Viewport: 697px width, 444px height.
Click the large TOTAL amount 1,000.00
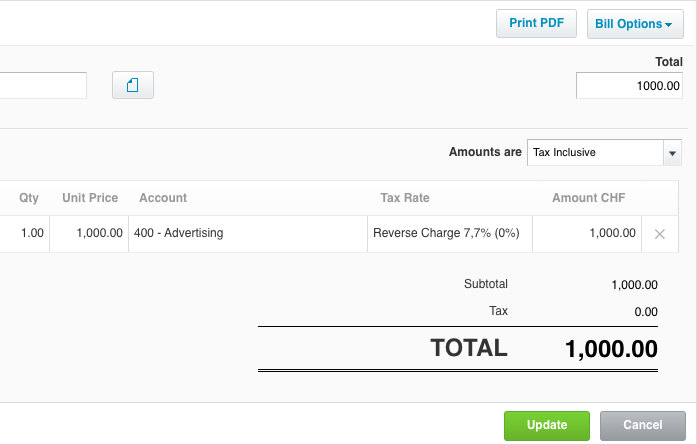point(611,349)
